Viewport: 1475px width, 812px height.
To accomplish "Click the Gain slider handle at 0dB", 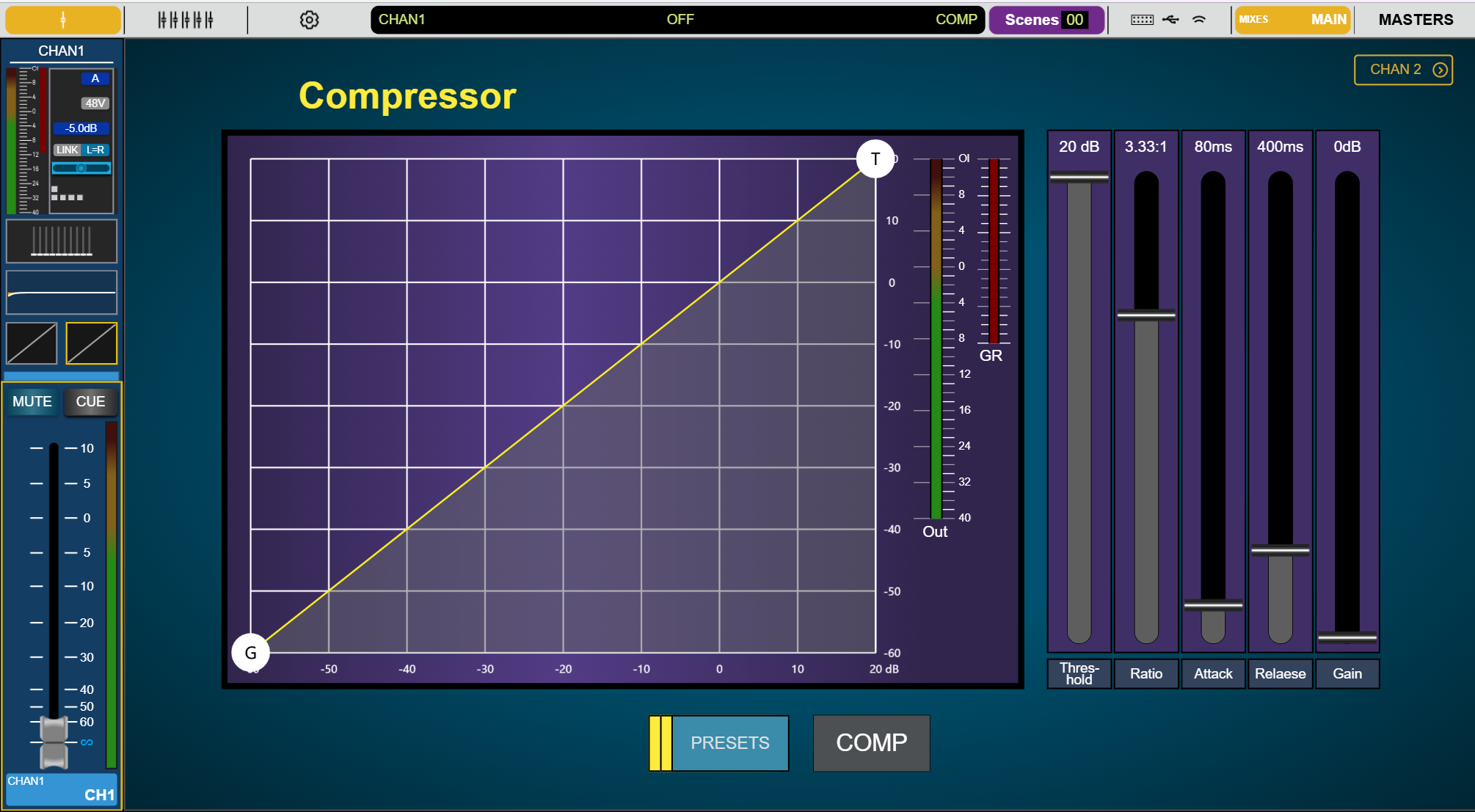I will click(1347, 637).
